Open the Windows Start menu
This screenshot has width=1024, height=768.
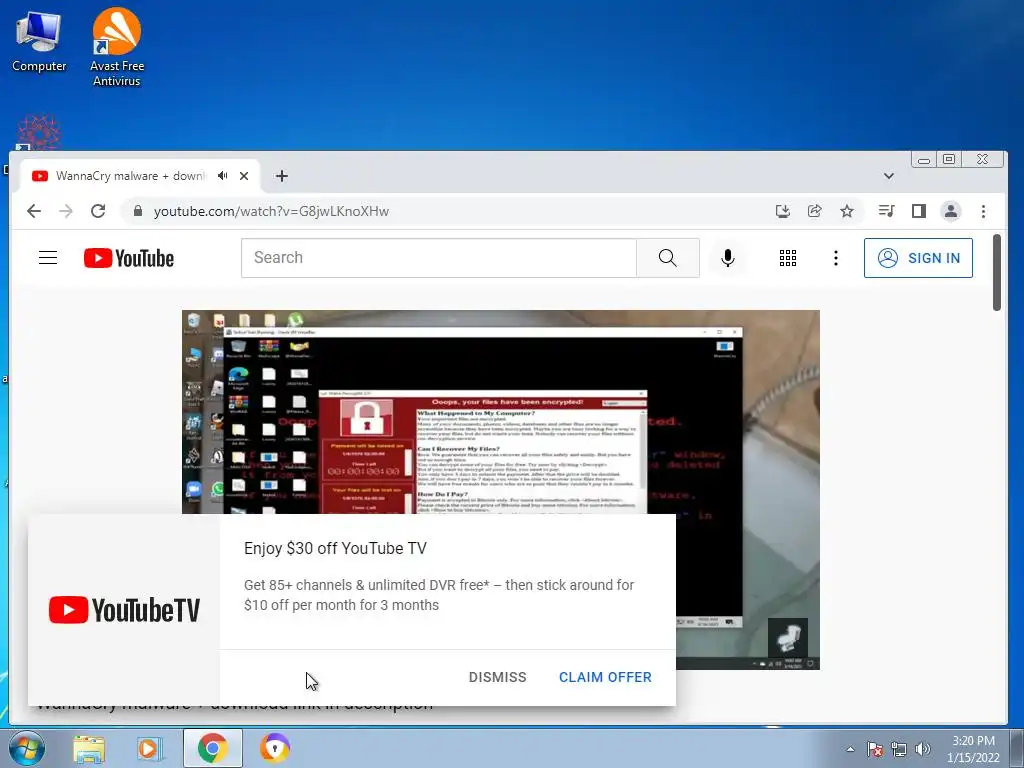coord(26,748)
